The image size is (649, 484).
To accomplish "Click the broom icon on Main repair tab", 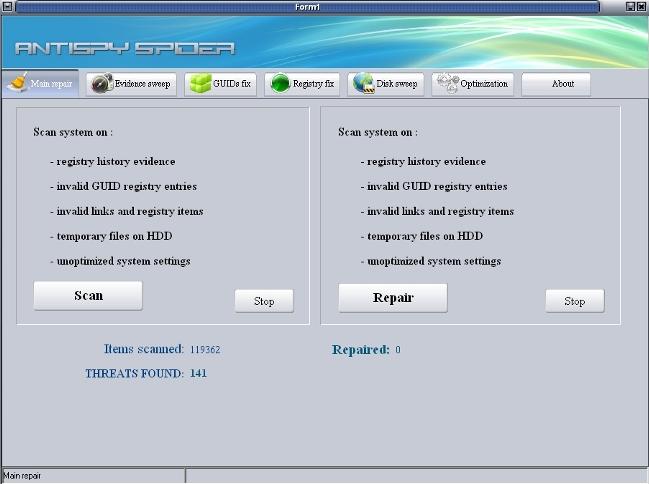I will coord(17,84).
